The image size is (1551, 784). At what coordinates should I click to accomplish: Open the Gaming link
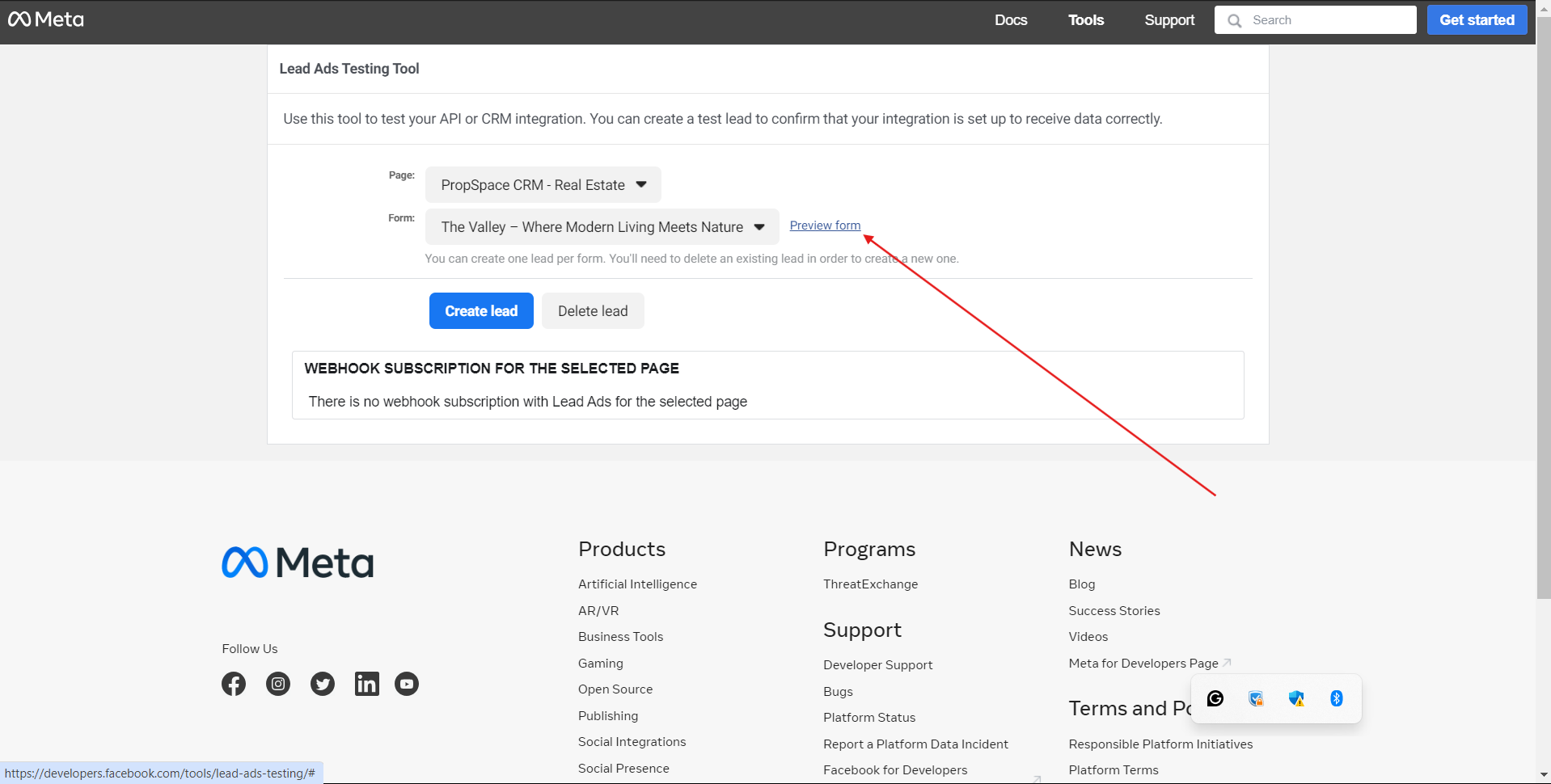click(x=601, y=664)
